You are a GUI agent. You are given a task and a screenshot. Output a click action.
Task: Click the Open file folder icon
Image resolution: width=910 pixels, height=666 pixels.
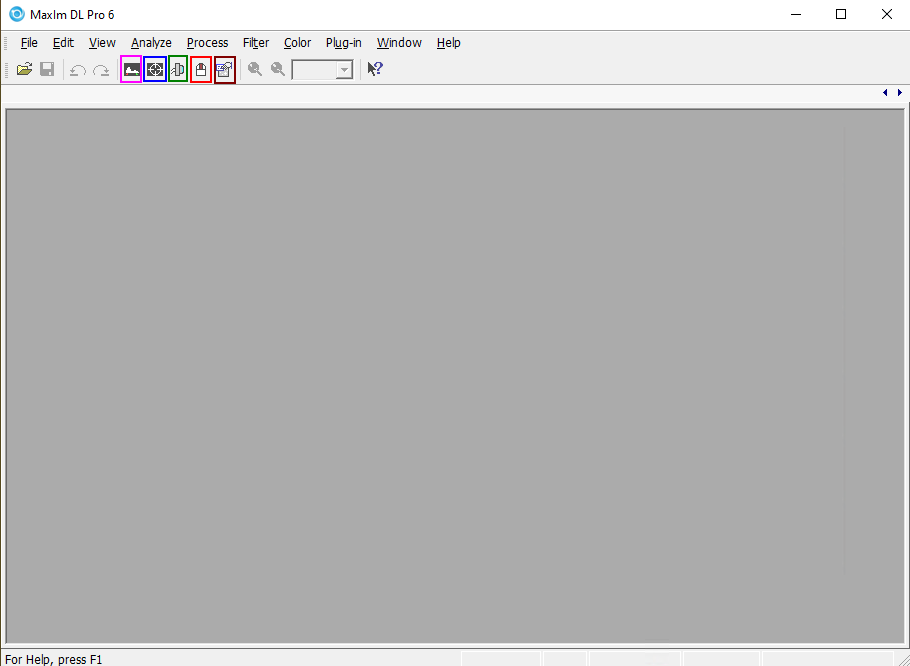tap(25, 70)
